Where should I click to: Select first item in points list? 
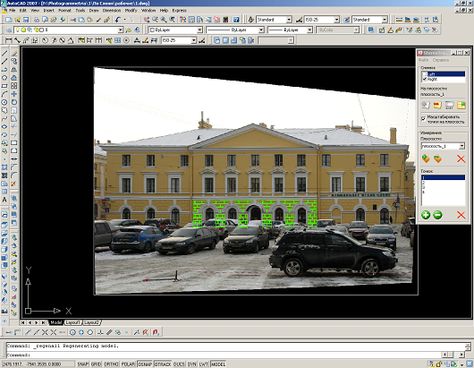tap(443, 177)
